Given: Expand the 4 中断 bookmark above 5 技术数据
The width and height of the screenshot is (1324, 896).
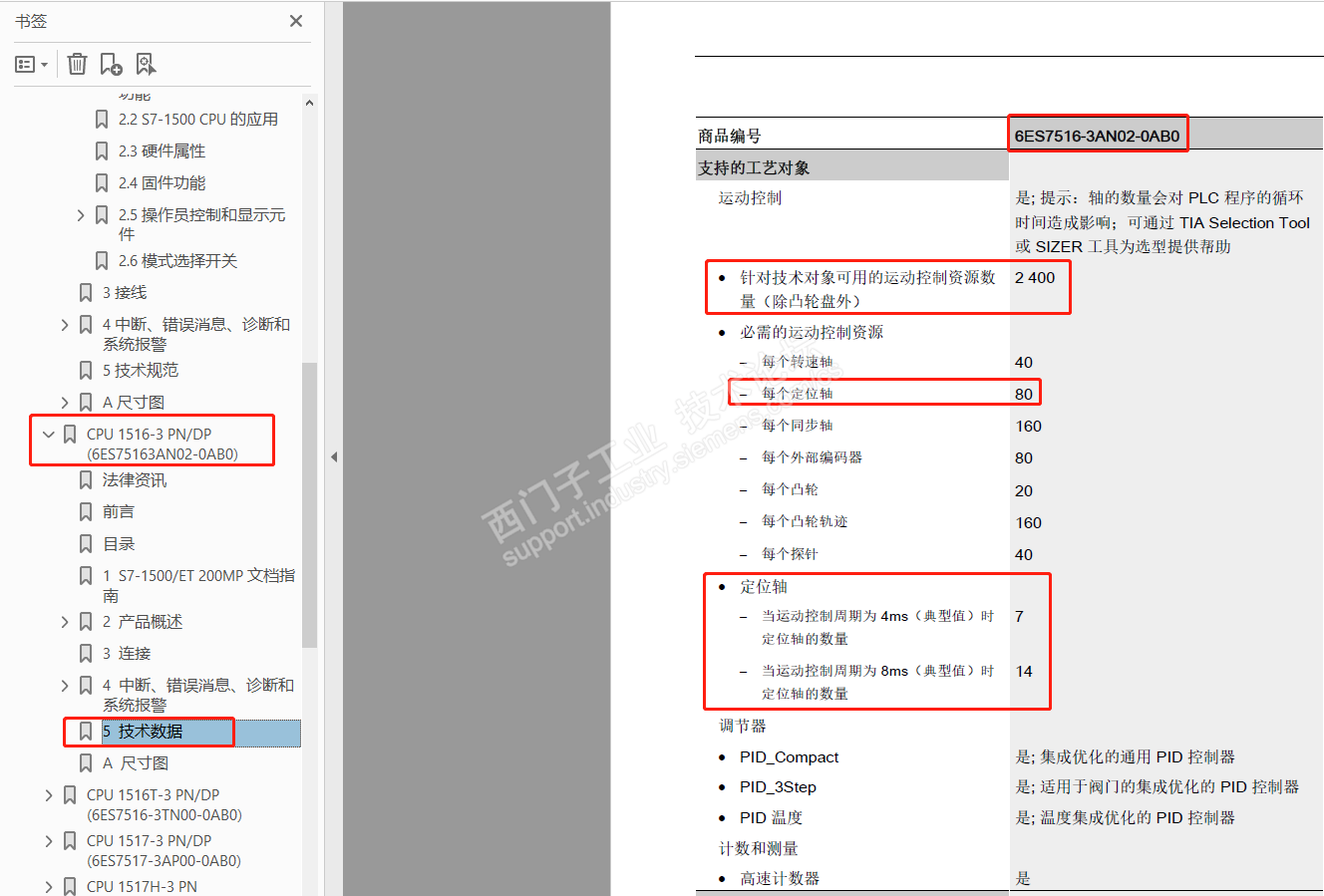Looking at the screenshot, I should coord(65,686).
